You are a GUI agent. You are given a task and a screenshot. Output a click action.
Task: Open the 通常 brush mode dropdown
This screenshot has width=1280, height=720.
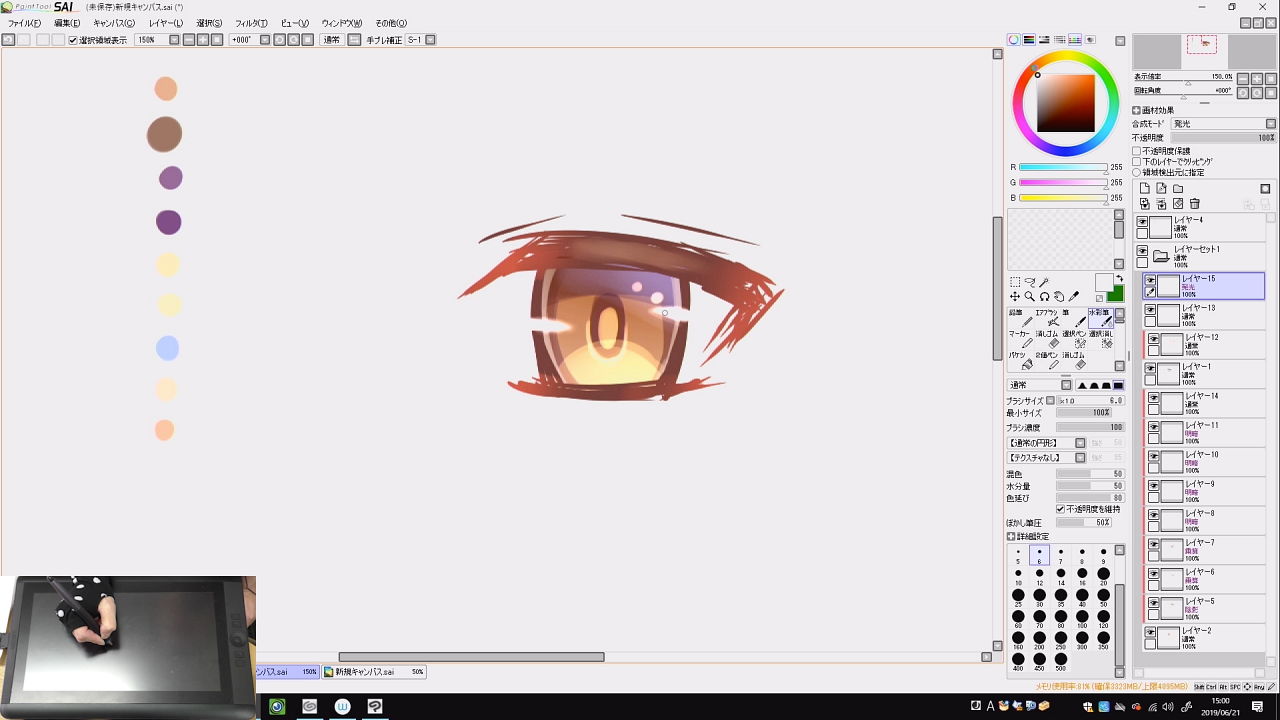coord(1066,385)
